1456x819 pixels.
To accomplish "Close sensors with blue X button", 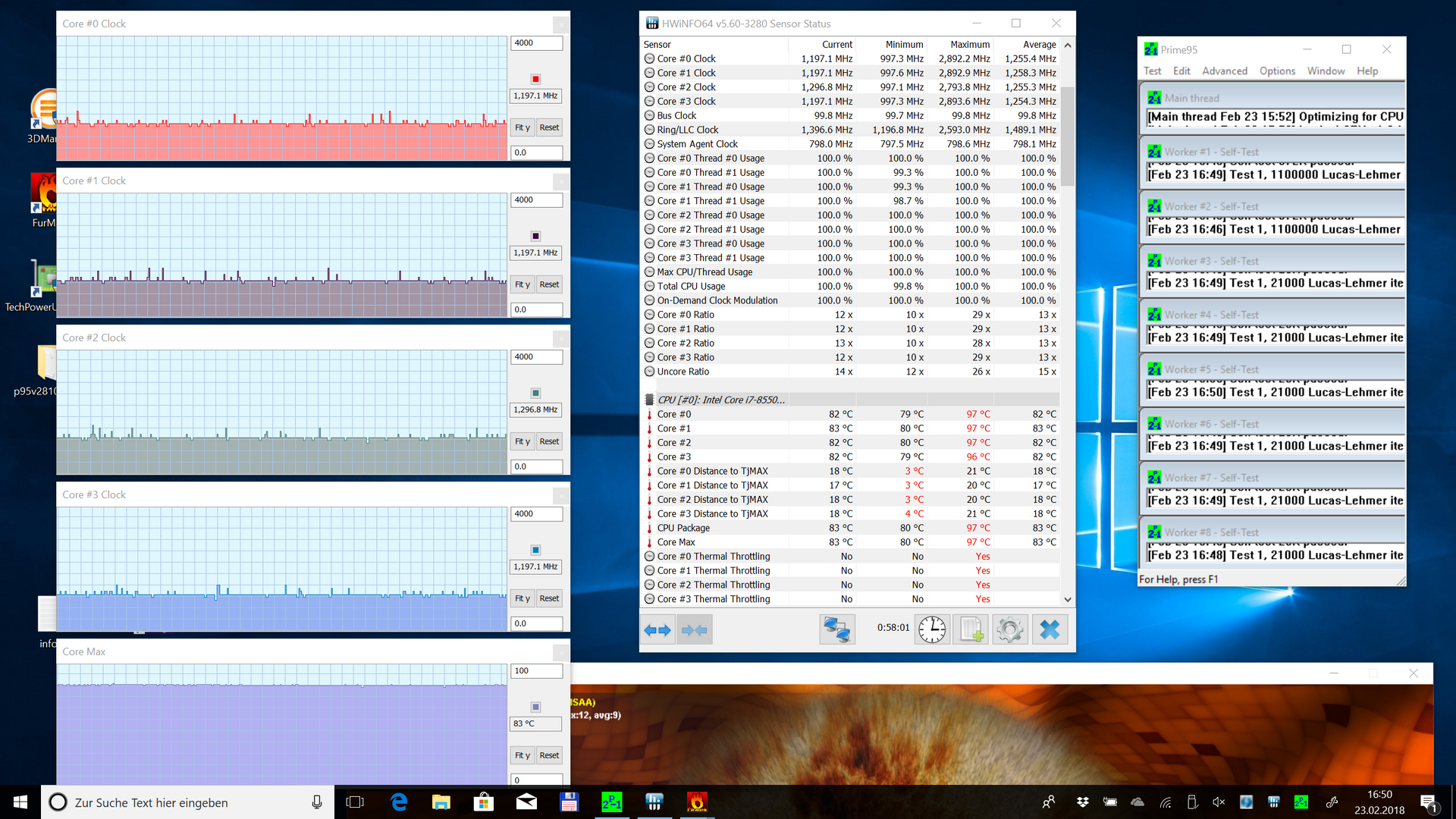I will tap(1050, 629).
